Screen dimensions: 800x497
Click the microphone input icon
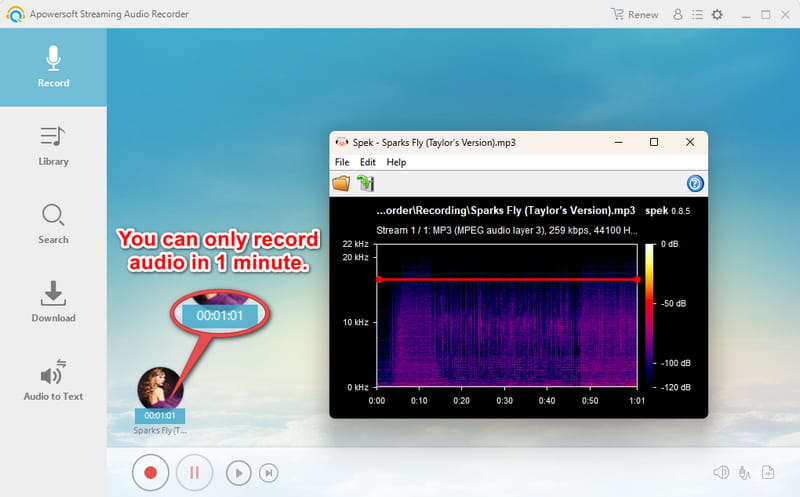[744, 473]
